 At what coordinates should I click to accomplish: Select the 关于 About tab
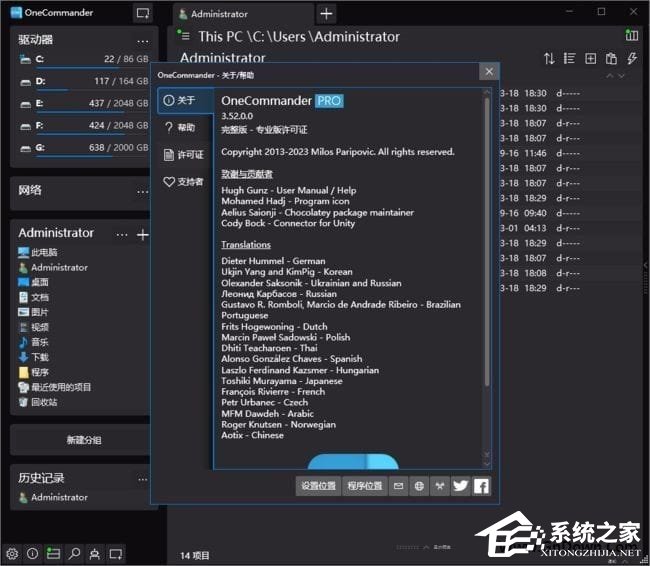click(185, 100)
